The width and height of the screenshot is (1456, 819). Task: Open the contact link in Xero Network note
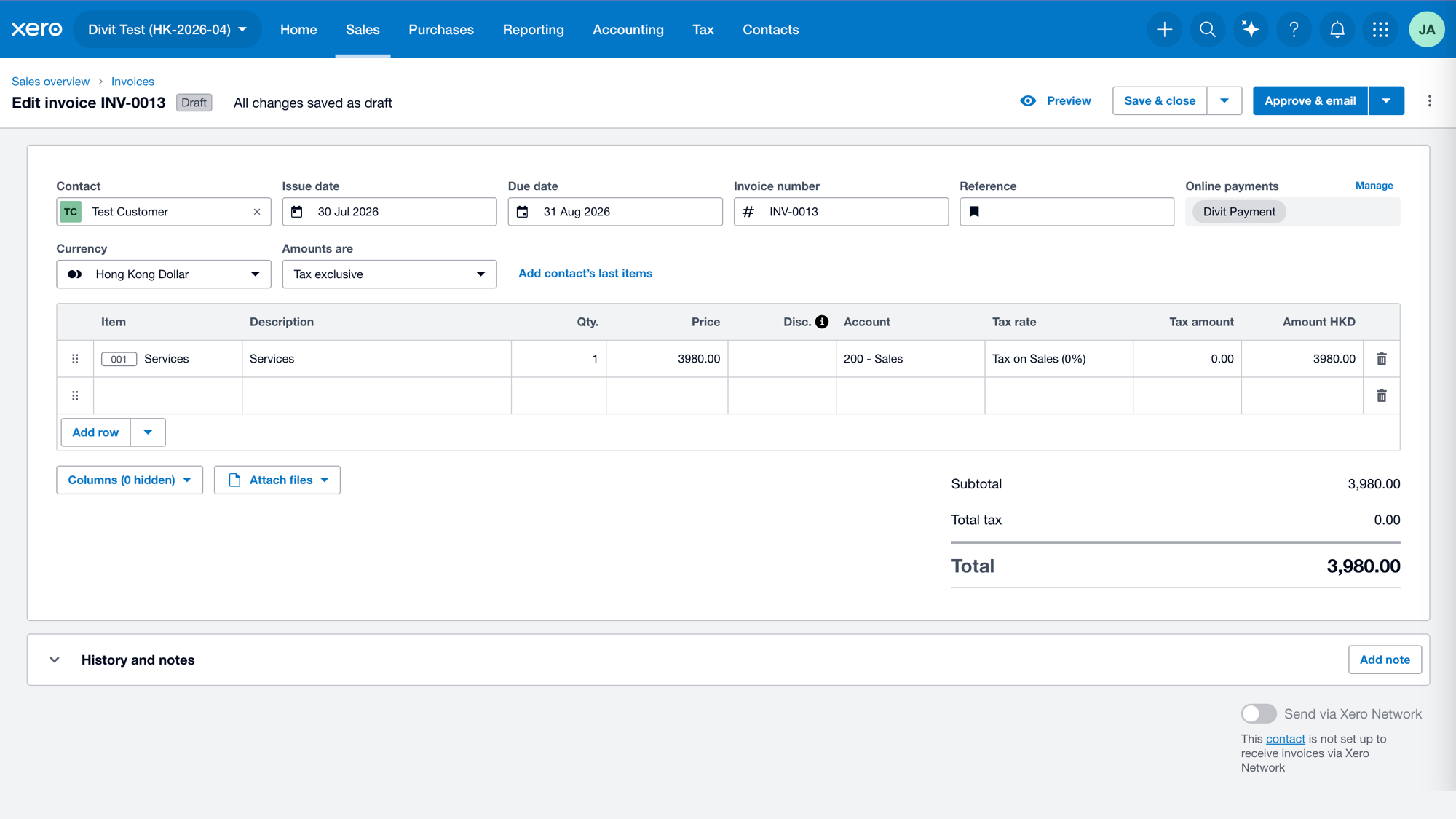tap(1285, 739)
